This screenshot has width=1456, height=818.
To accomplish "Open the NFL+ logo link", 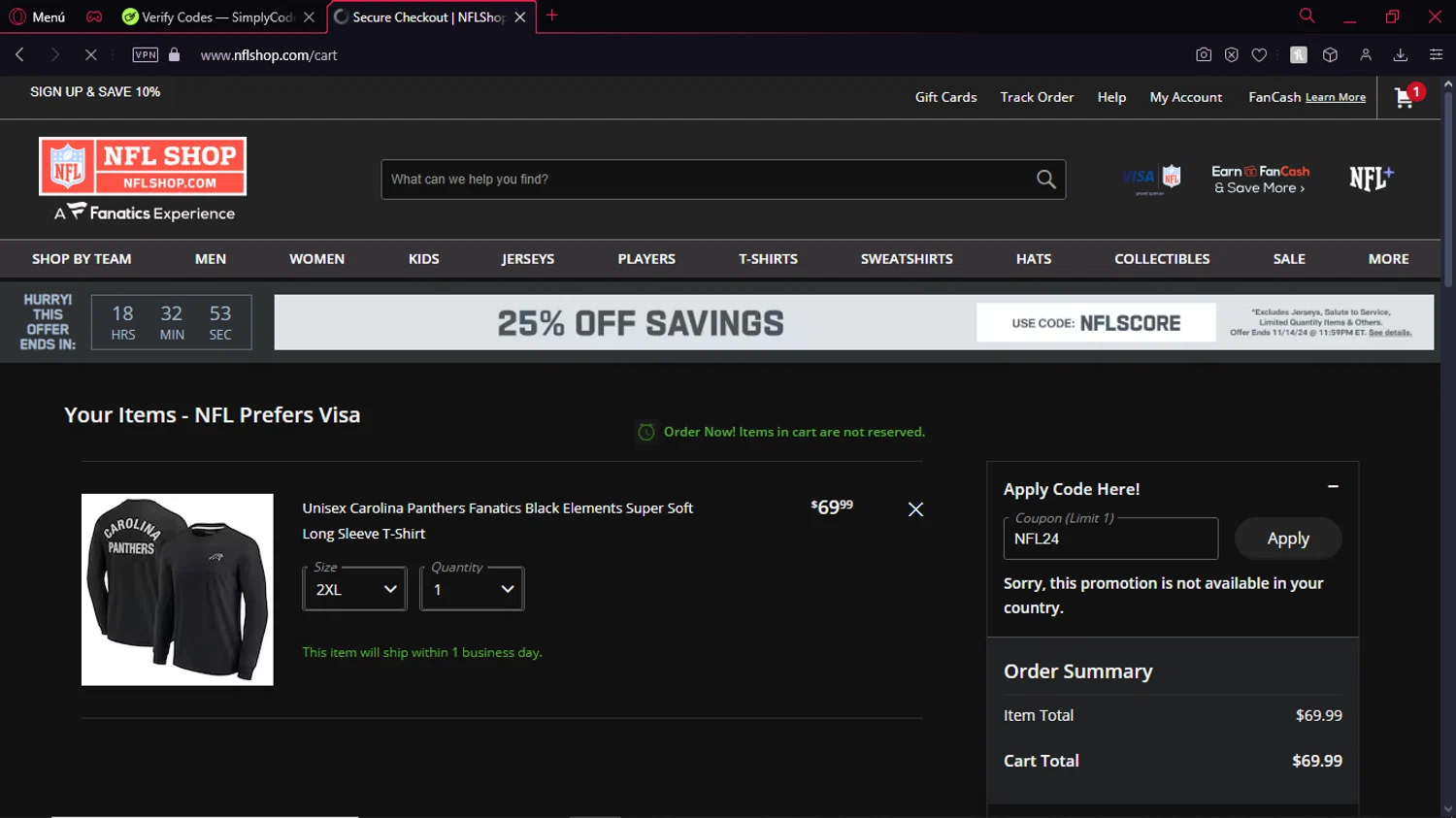I will (x=1371, y=179).
